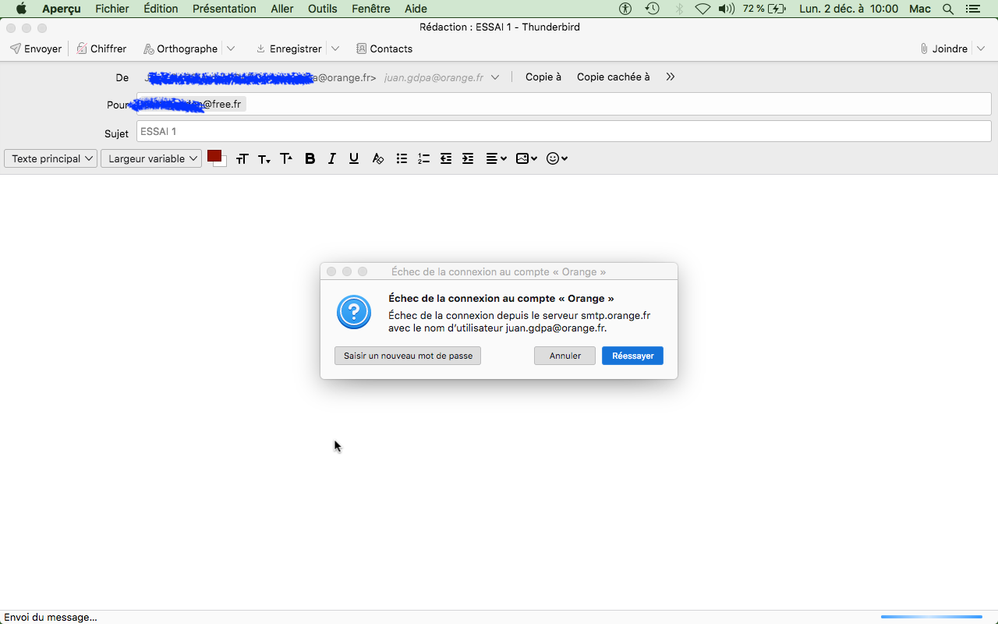
Task: Open the Édition menu
Action: click(x=160, y=9)
